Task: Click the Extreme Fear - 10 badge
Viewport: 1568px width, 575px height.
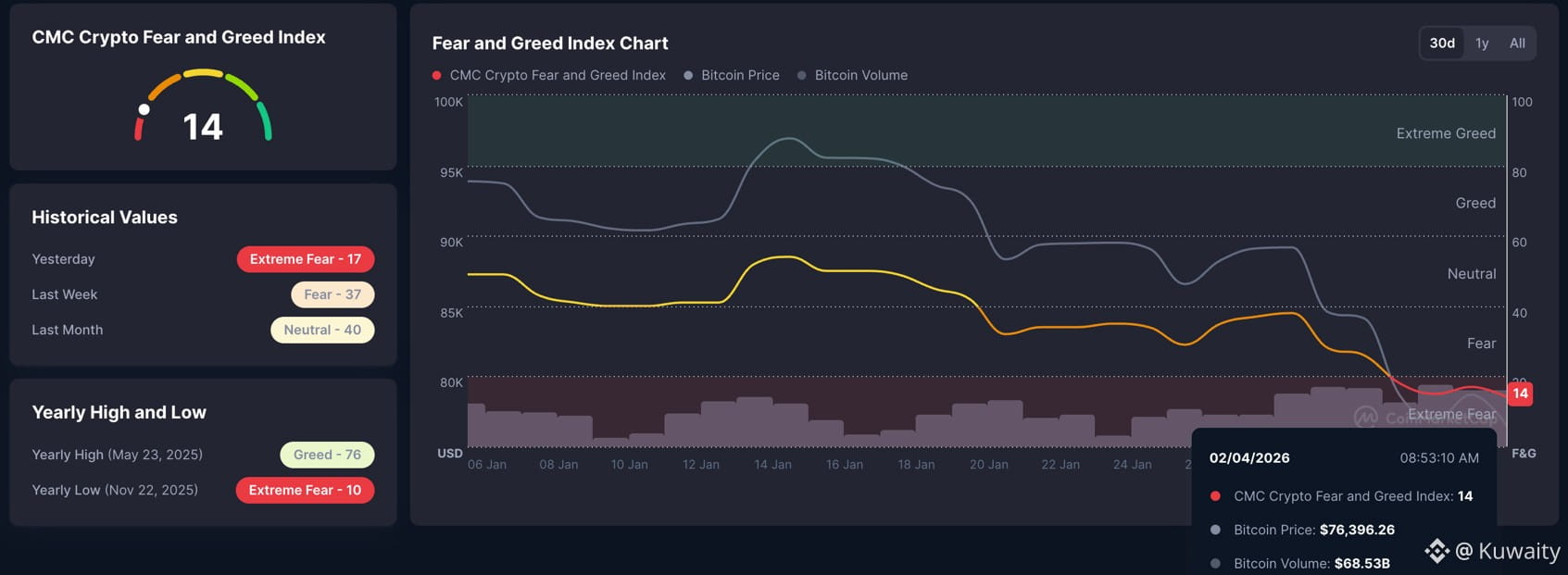Action: point(305,490)
